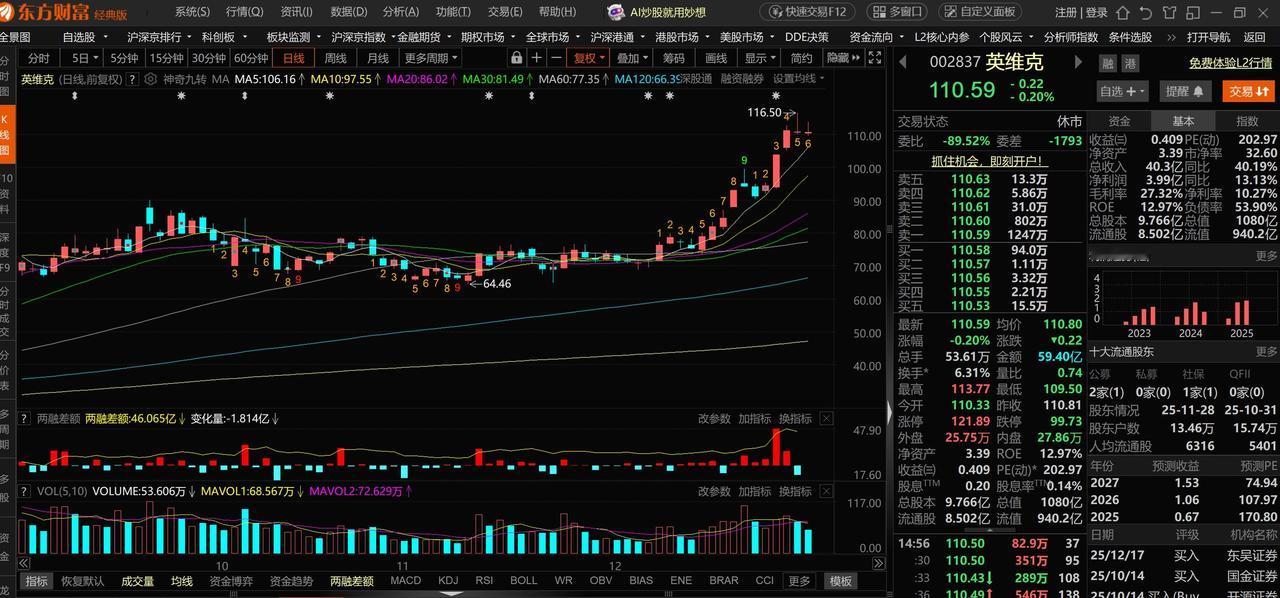This screenshot has height=598, width=1280.
Task: Click 模板 template button
Action: [x=841, y=581]
